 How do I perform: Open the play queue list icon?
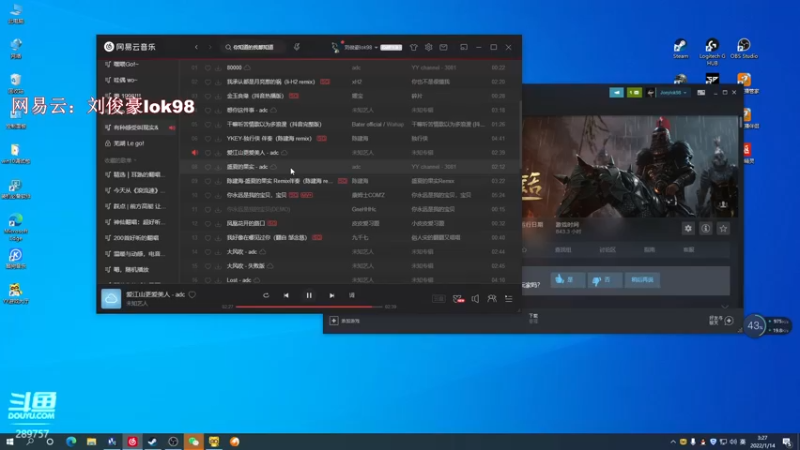pos(509,299)
